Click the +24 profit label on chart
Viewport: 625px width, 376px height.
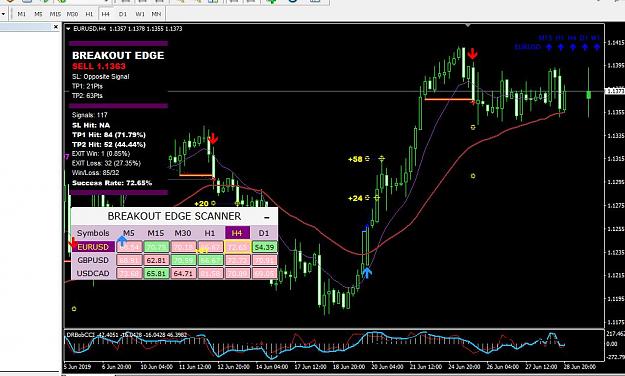point(355,198)
